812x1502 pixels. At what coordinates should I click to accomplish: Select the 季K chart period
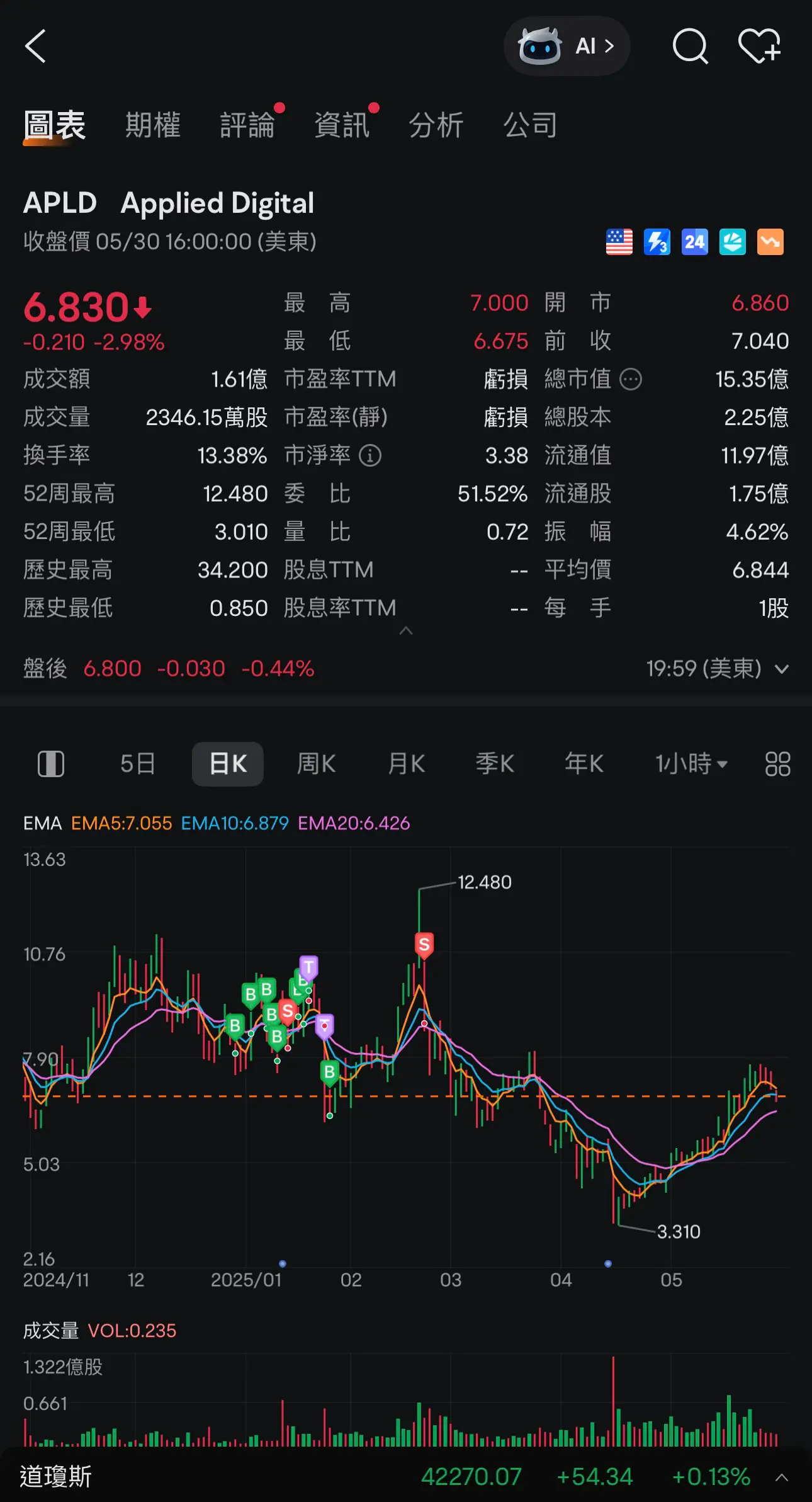[495, 764]
